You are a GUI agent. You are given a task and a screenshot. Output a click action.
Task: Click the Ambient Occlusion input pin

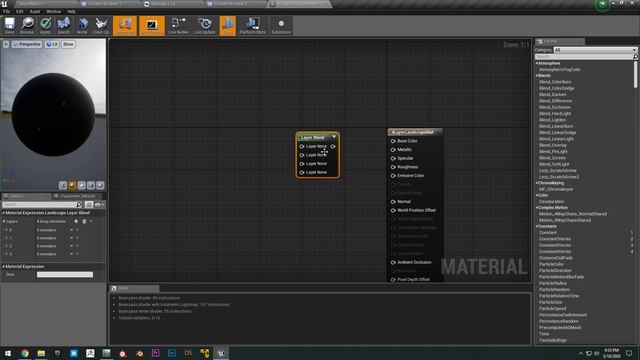pyautogui.click(x=393, y=262)
